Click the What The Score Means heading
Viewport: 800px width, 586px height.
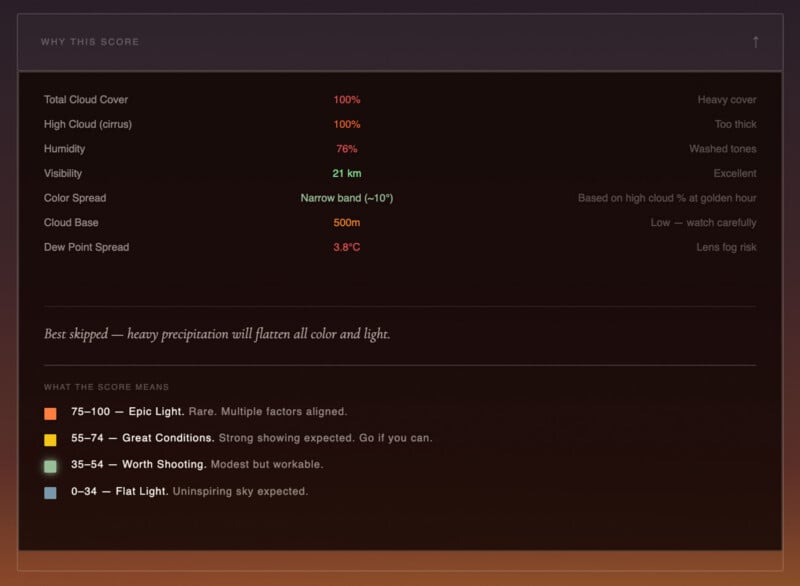106,387
